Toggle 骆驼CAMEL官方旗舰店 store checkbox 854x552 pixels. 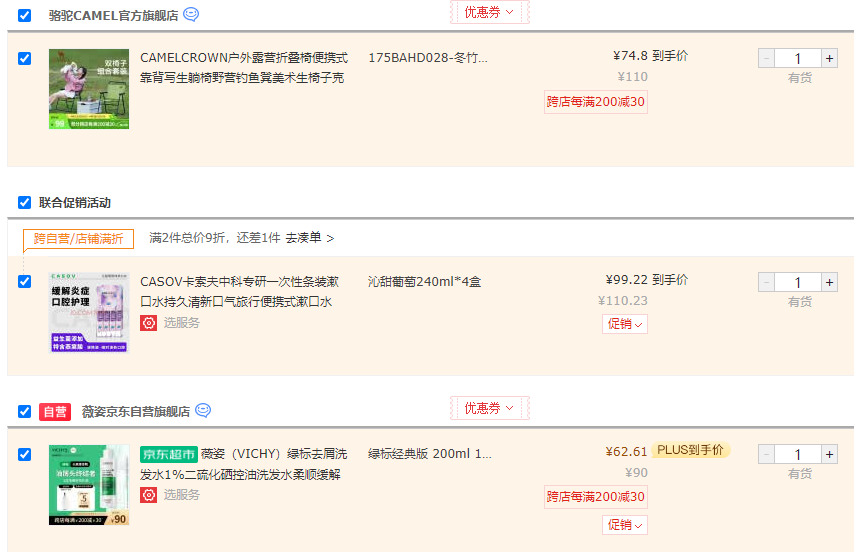click(25, 15)
